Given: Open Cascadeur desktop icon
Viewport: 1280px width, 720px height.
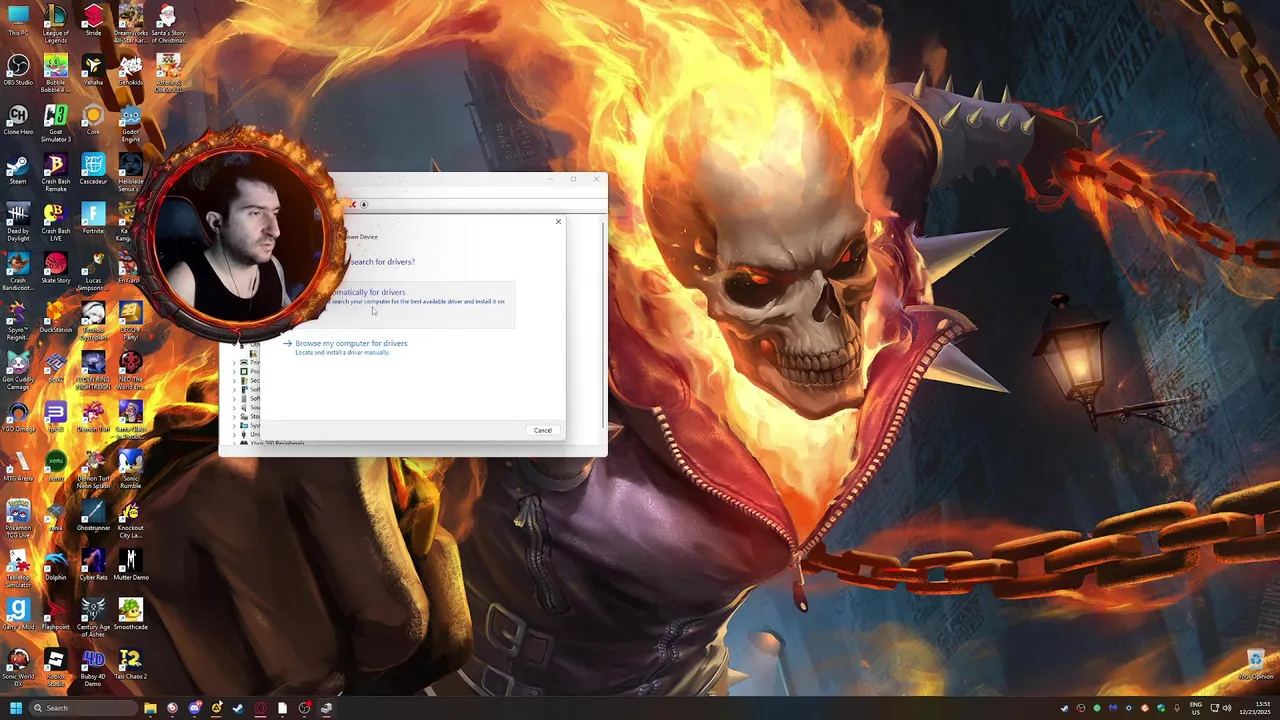Looking at the screenshot, I should tap(93, 169).
